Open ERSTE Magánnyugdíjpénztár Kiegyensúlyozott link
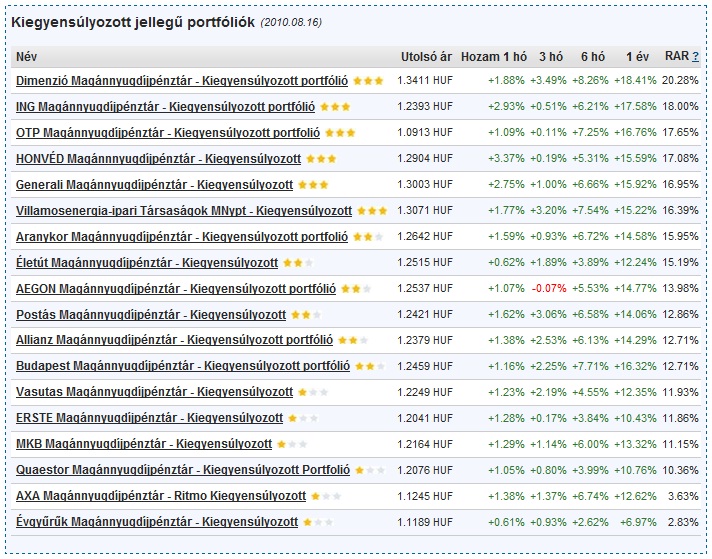The width and height of the screenshot is (712, 559). (149, 418)
